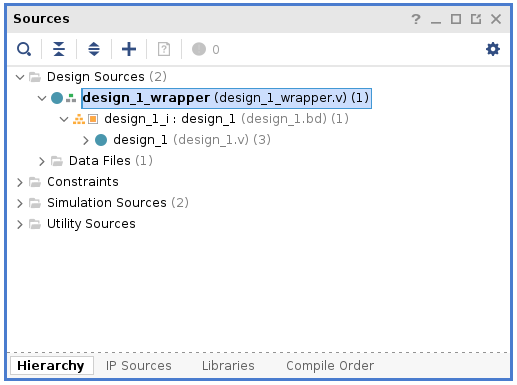517x385 pixels.
Task: Open Sources settings gear
Action: [x=493, y=49]
